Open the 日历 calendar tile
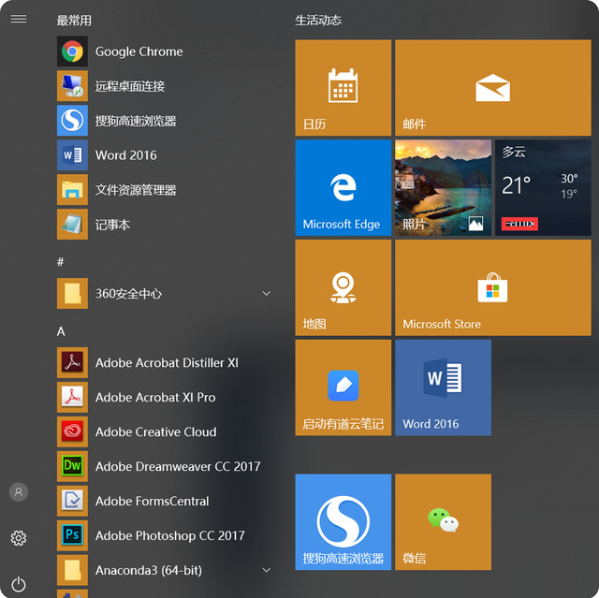The image size is (599, 598). click(x=343, y=88)
